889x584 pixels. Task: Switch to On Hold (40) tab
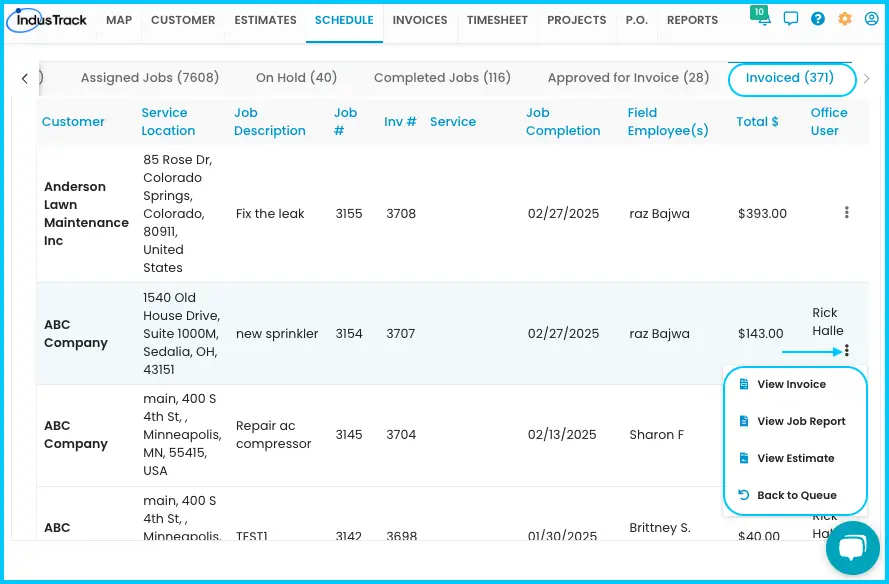[297, 78]
